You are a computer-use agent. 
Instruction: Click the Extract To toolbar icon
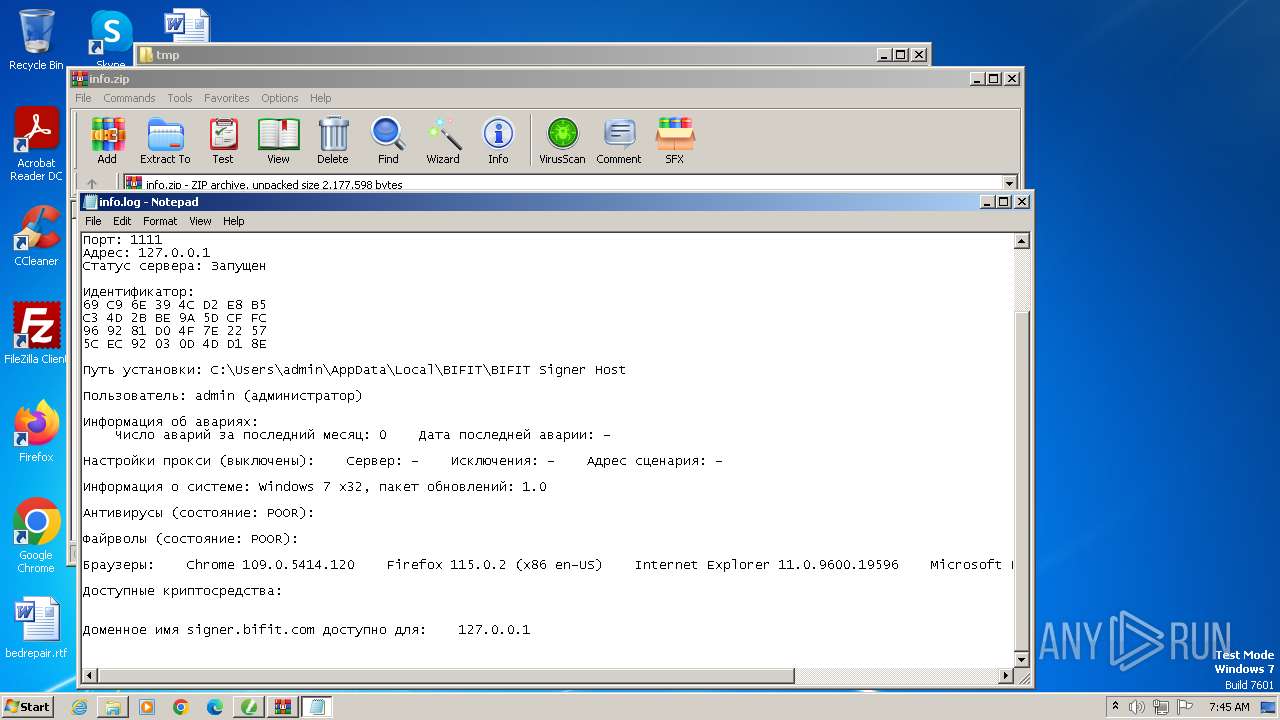(x=165, y=140)
